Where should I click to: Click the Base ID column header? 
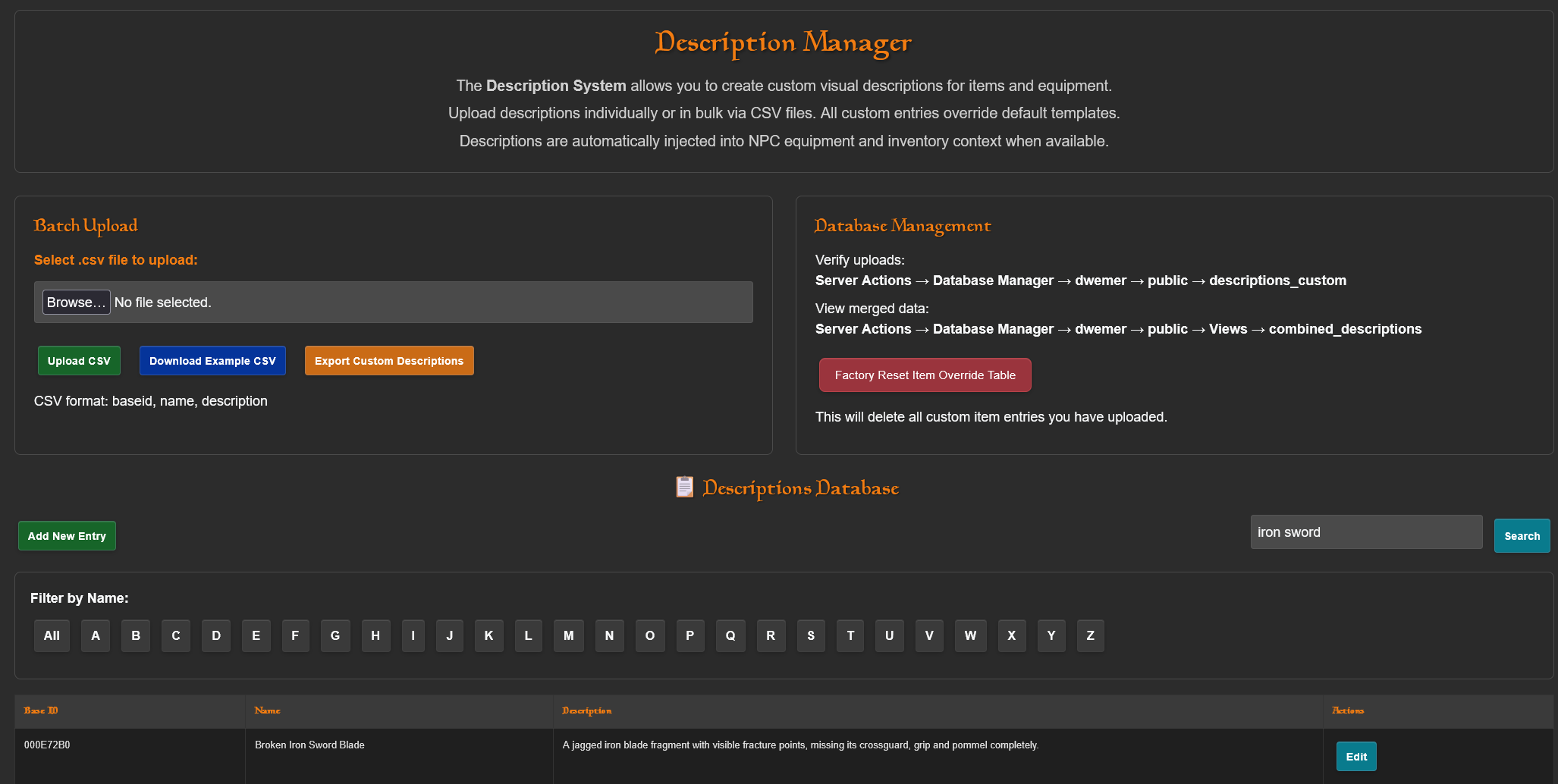pos(41,710)
